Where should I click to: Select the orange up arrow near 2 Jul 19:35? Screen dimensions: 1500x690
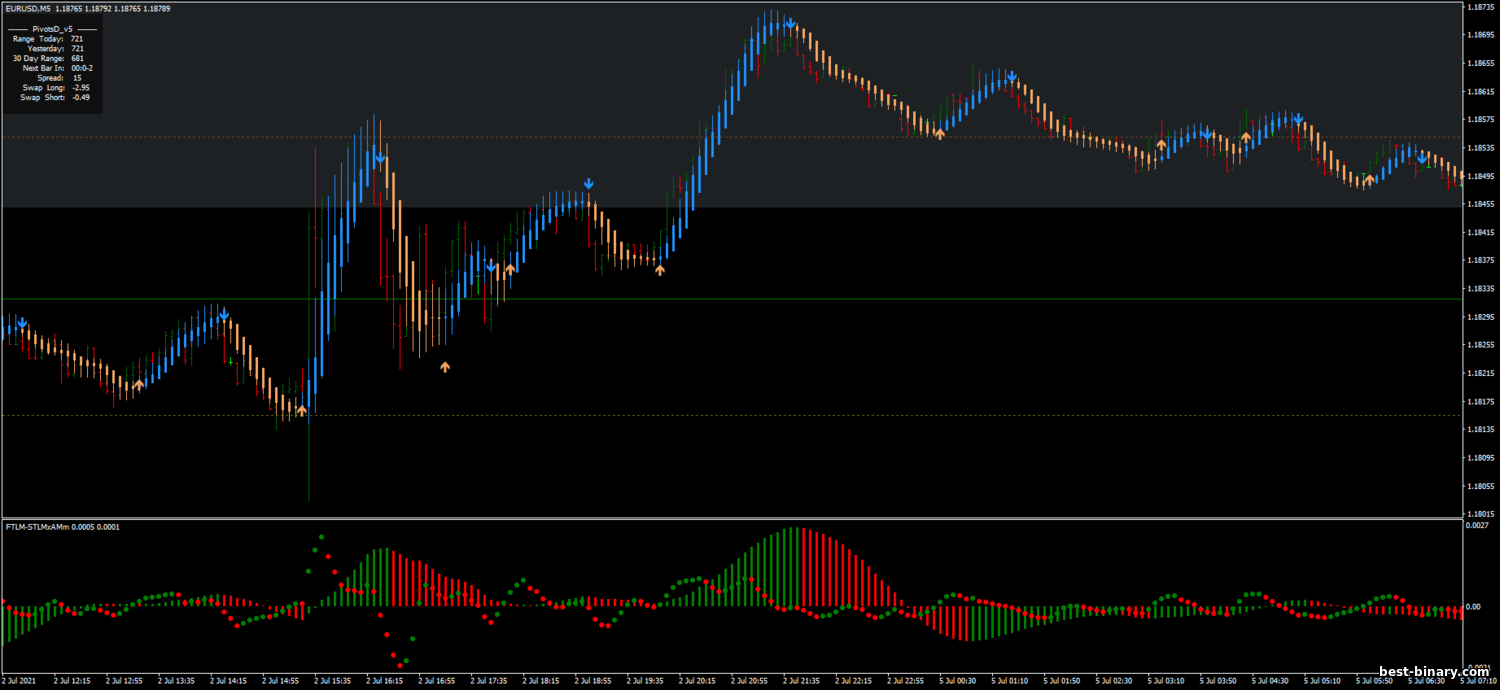(659, 269)
